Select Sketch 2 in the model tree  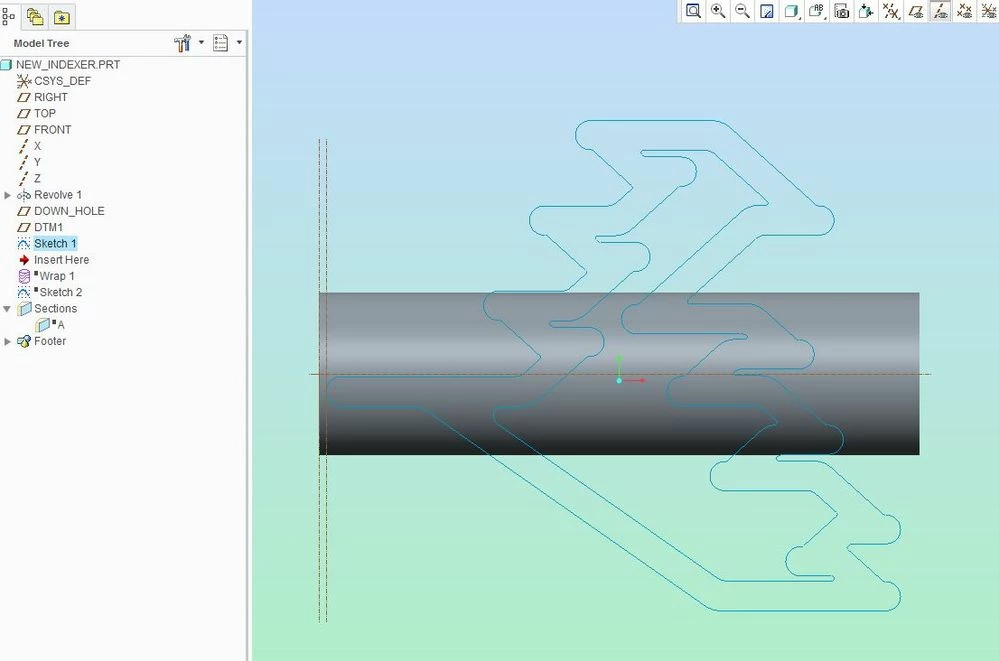point(61,293)
